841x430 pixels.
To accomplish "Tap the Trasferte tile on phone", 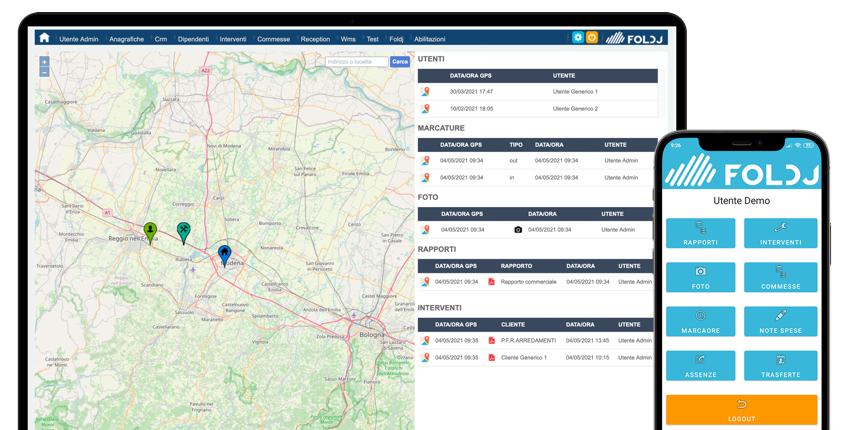I will (780, 365).
